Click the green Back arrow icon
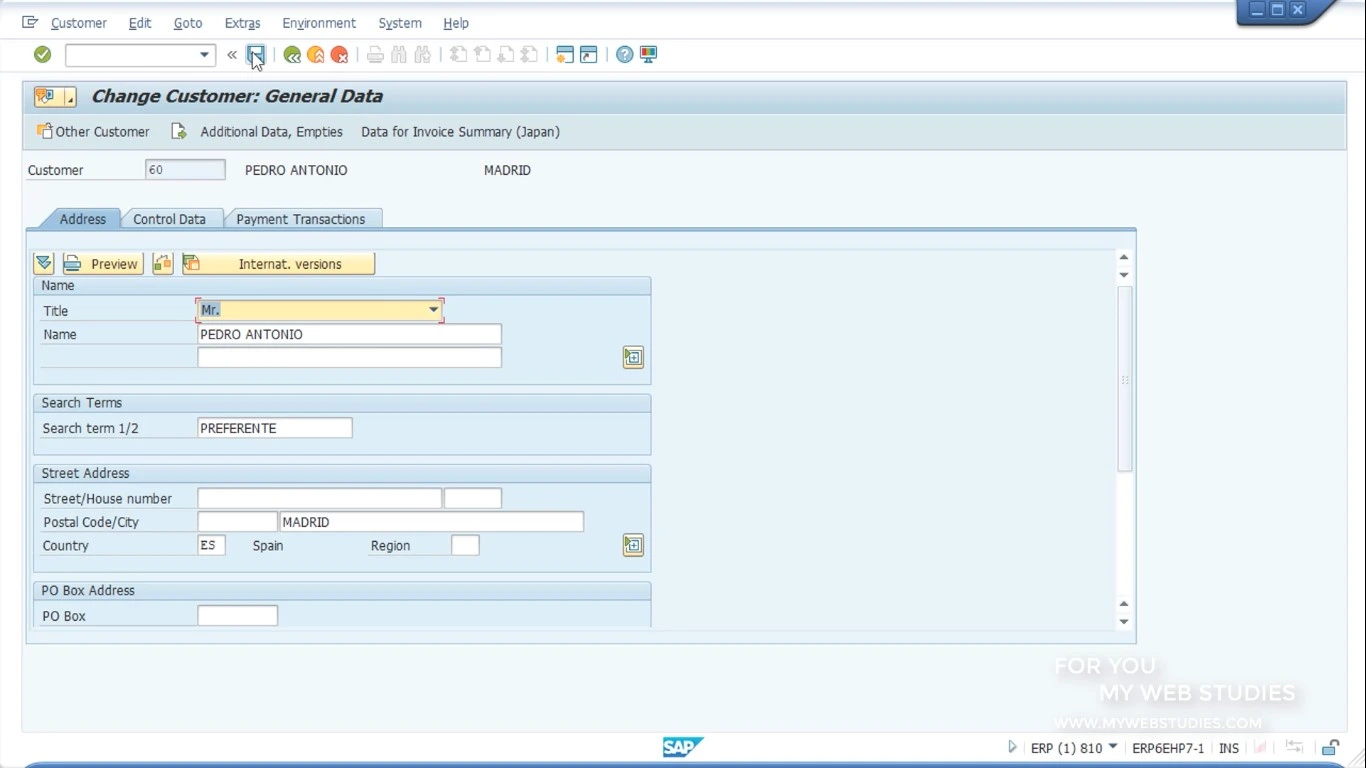Image resolution: width=1366 pixels, height=768 pixels. (292, 55)
